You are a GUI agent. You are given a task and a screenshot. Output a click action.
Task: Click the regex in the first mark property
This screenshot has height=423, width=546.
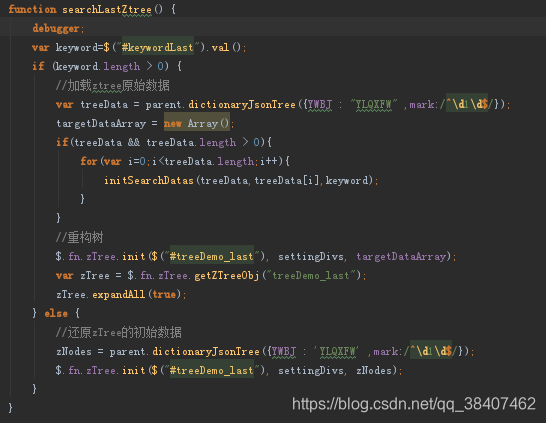(x=467, y=104)
